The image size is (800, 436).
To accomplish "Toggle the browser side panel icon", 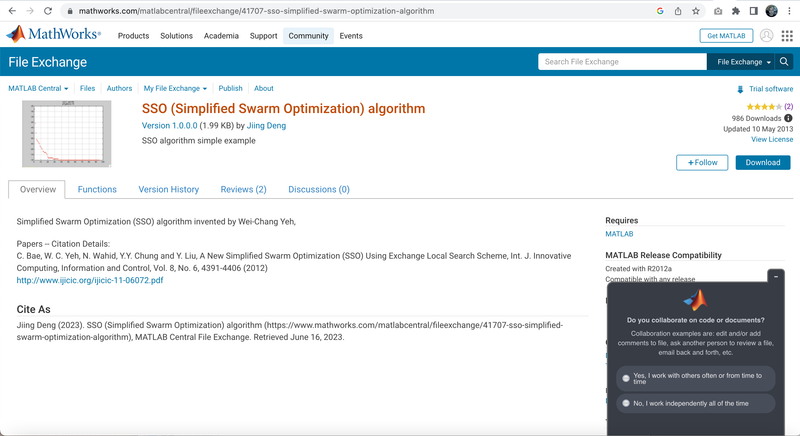I will [754, 11].
